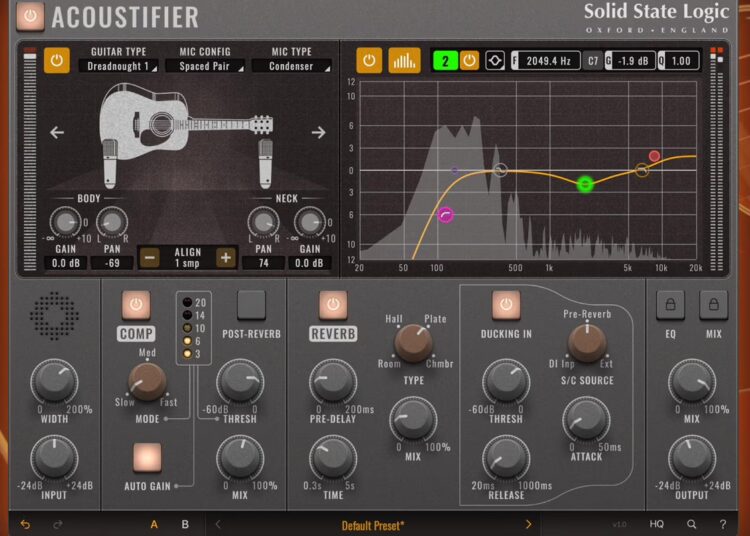Click the C7 note field
Viewport: 750px width, 536px height.
click(x=593, y=61)
